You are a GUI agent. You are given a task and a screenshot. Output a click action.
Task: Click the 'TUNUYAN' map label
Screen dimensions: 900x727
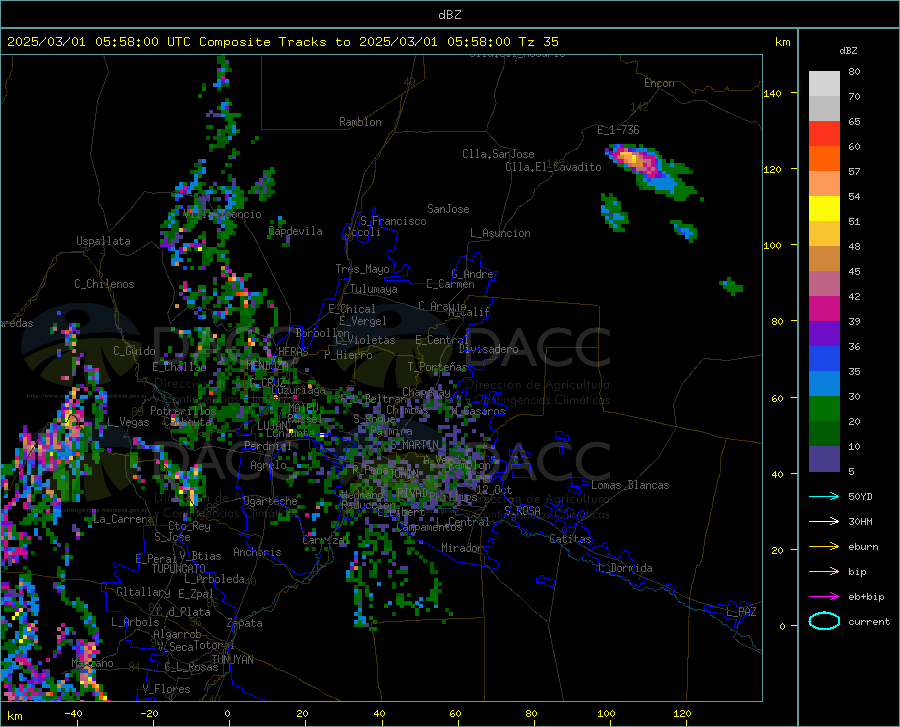[x=232, y=659]
